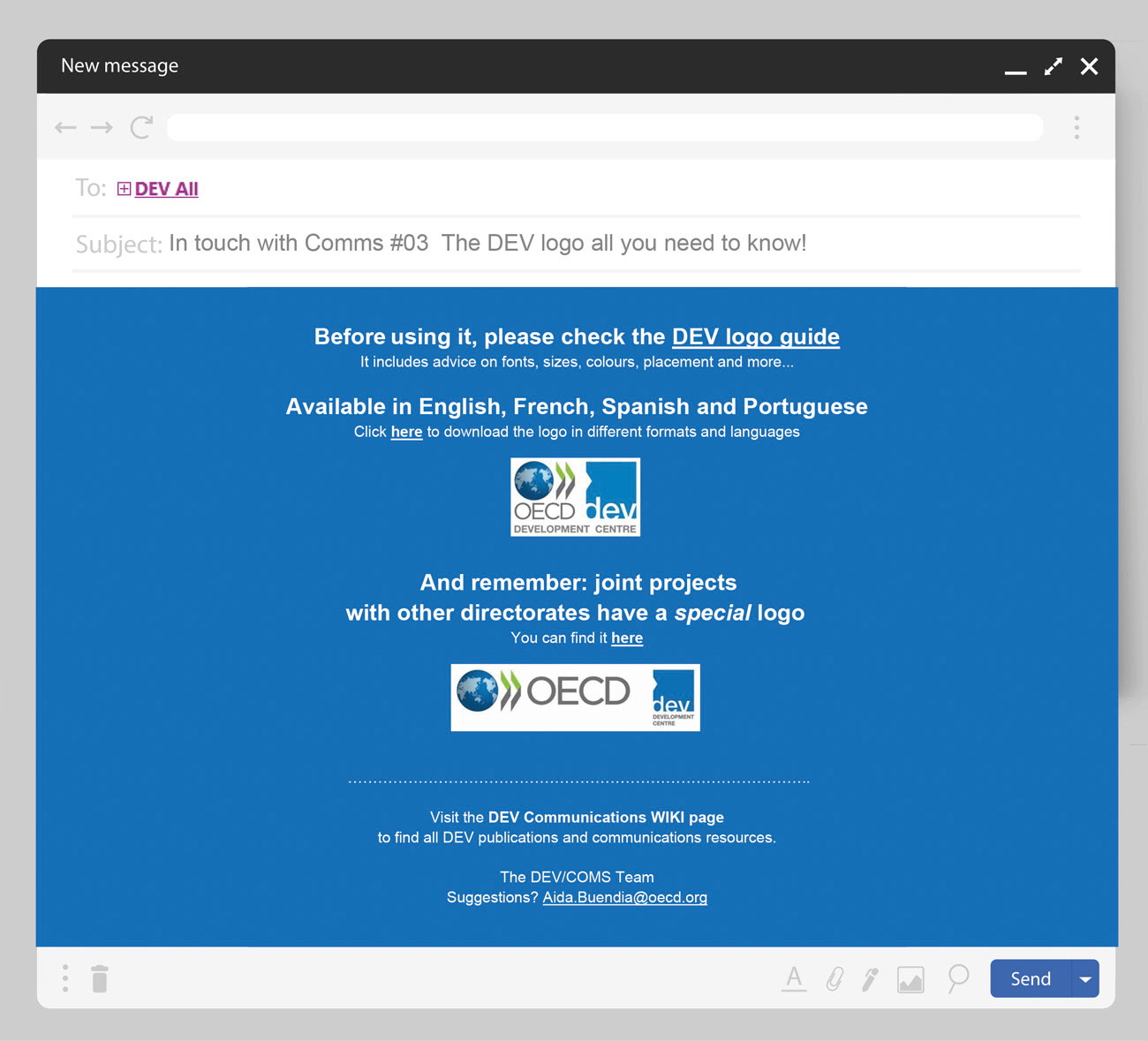Screen dimensions: 1148x1041
Task: Click 'here' to find the special logo
Action: click(627, 637)
